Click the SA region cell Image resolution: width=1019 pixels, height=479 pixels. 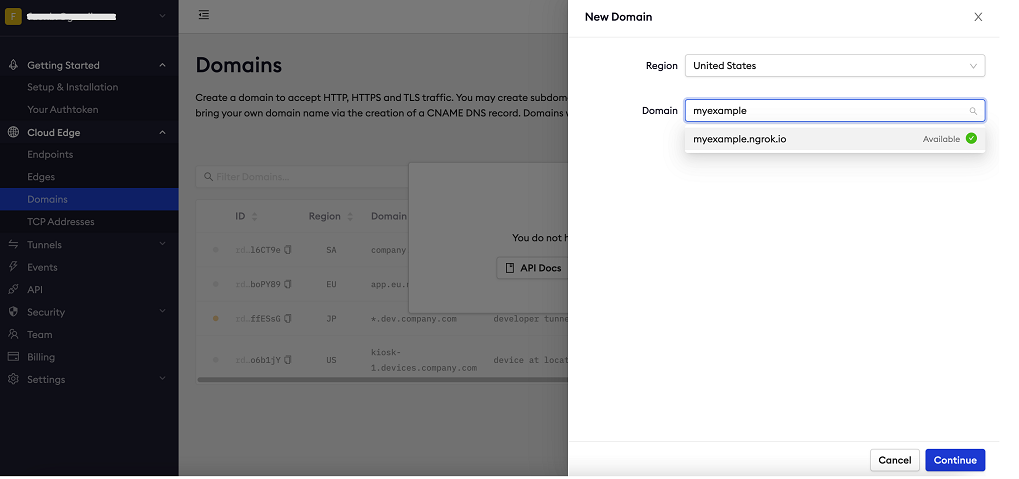tap(331, 250)
